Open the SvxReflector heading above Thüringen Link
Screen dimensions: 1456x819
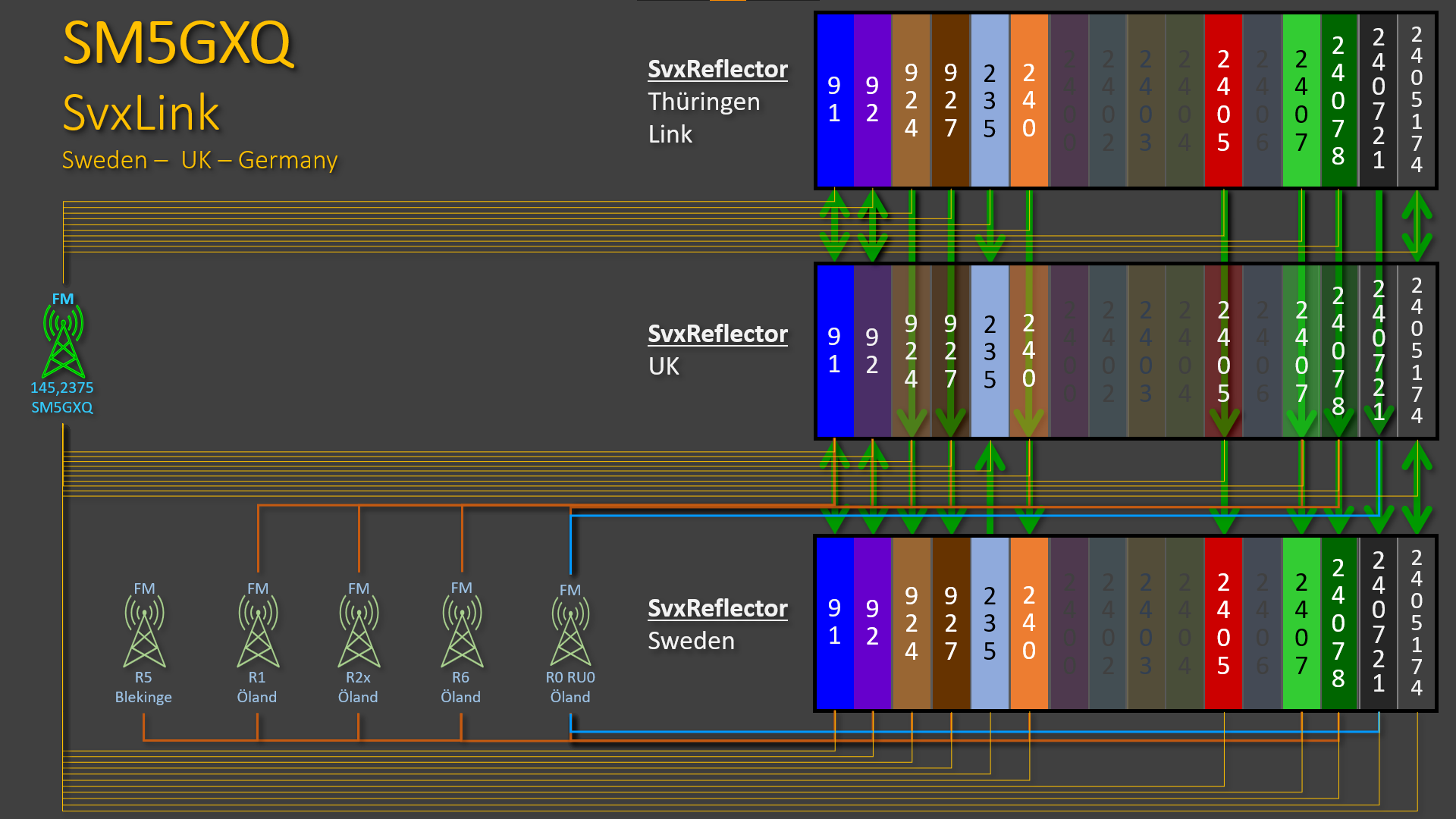coord(717,69)
